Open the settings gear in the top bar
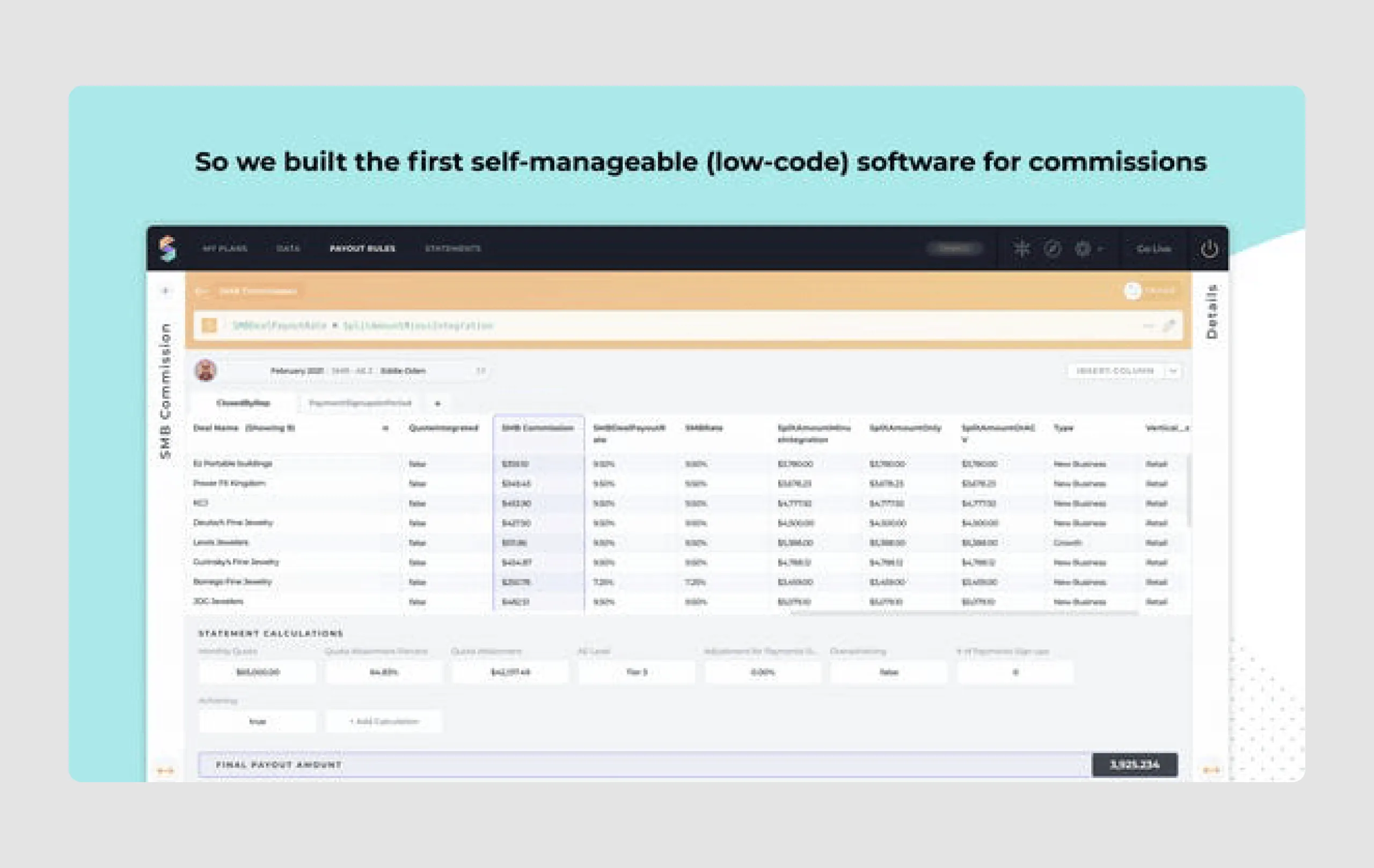Viewport: 1374px width, 868px height. pos(1082,249)
